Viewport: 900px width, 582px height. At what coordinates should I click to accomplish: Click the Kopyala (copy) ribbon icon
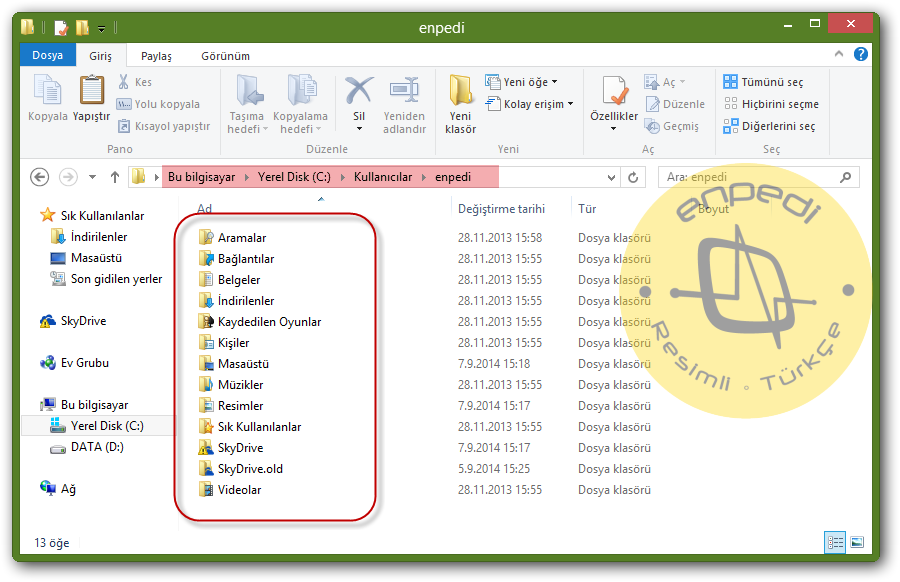point(48,91)
